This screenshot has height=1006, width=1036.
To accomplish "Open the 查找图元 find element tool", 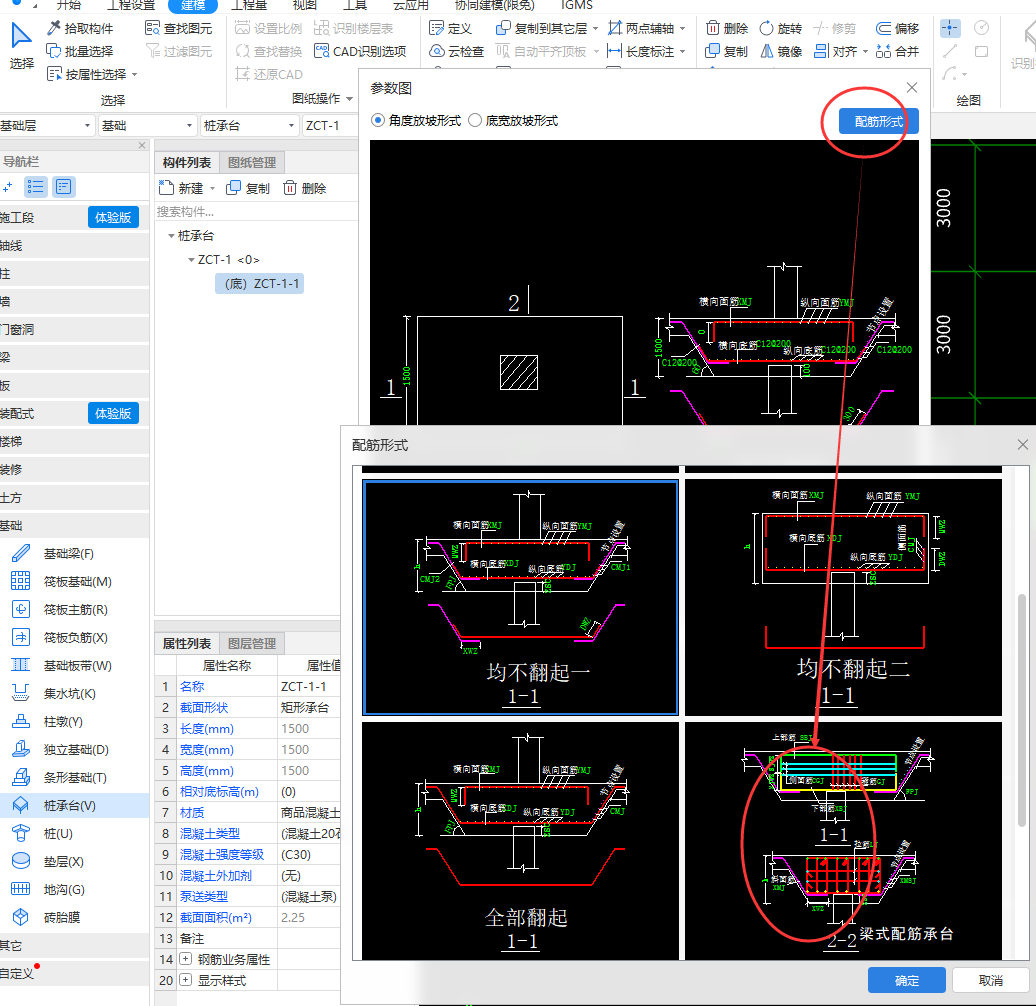I will (178, 28).
